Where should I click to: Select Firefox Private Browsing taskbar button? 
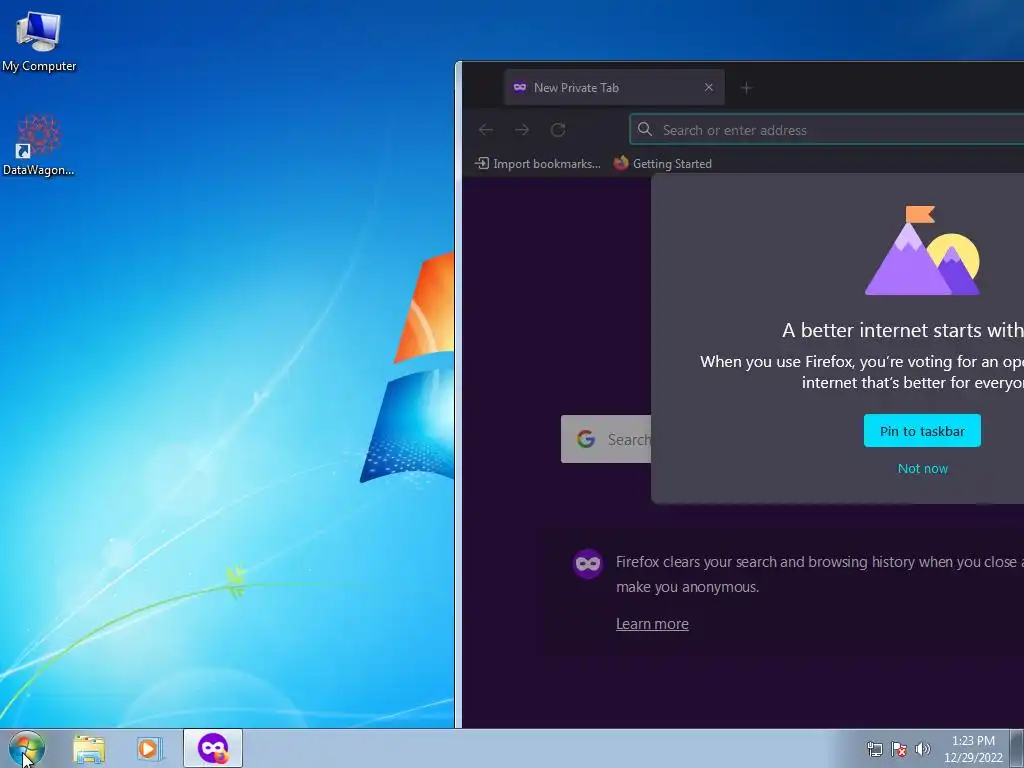213,748
